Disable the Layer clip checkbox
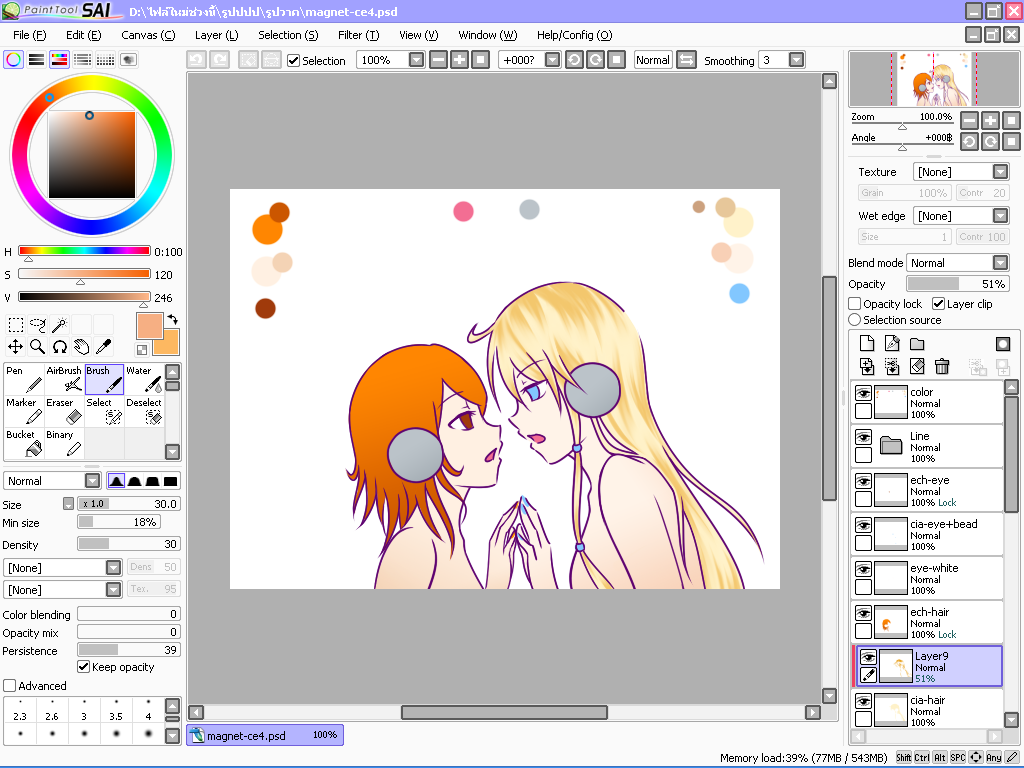The image size is (1024, 768). click(938, 304)
